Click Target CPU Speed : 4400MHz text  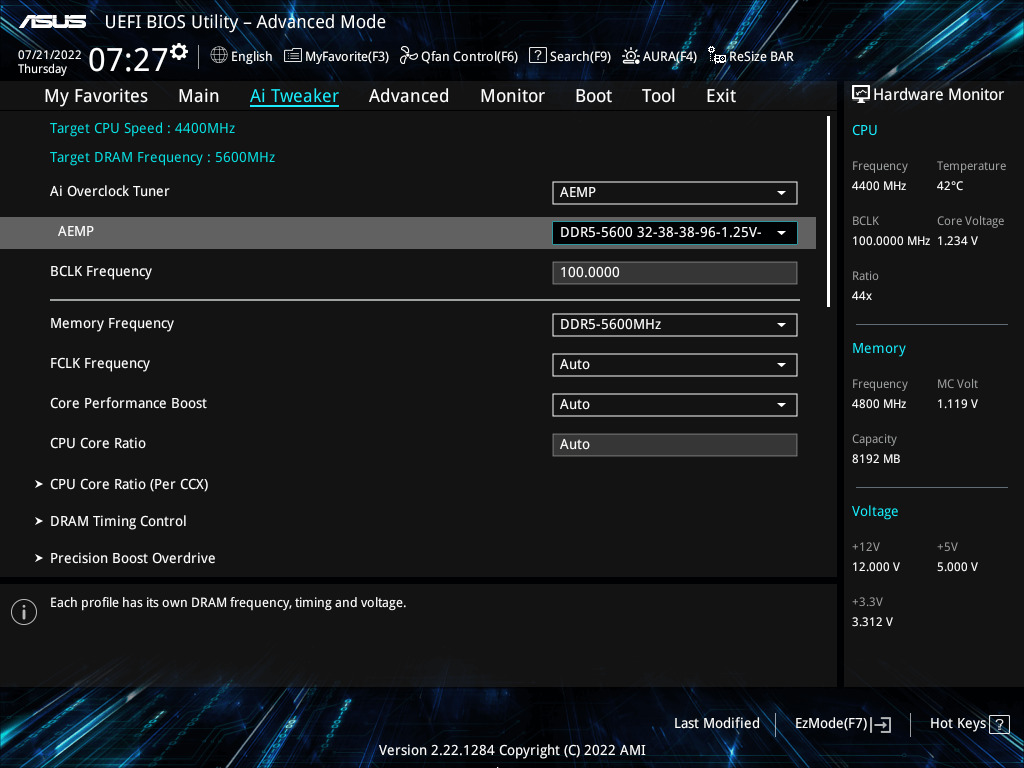pyautogui.click(x=142, y=128)
